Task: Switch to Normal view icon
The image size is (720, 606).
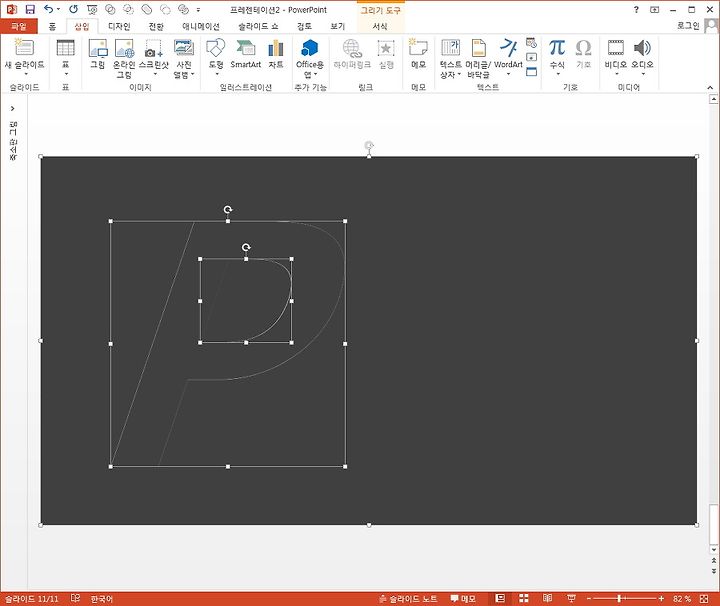Action: pyautogui.click(x=500, y=598)
